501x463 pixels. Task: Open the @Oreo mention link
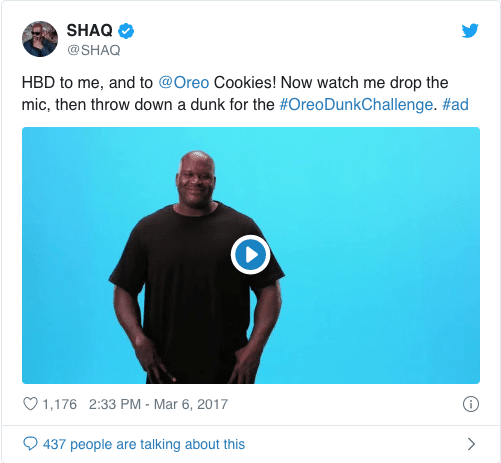point(184,83)
